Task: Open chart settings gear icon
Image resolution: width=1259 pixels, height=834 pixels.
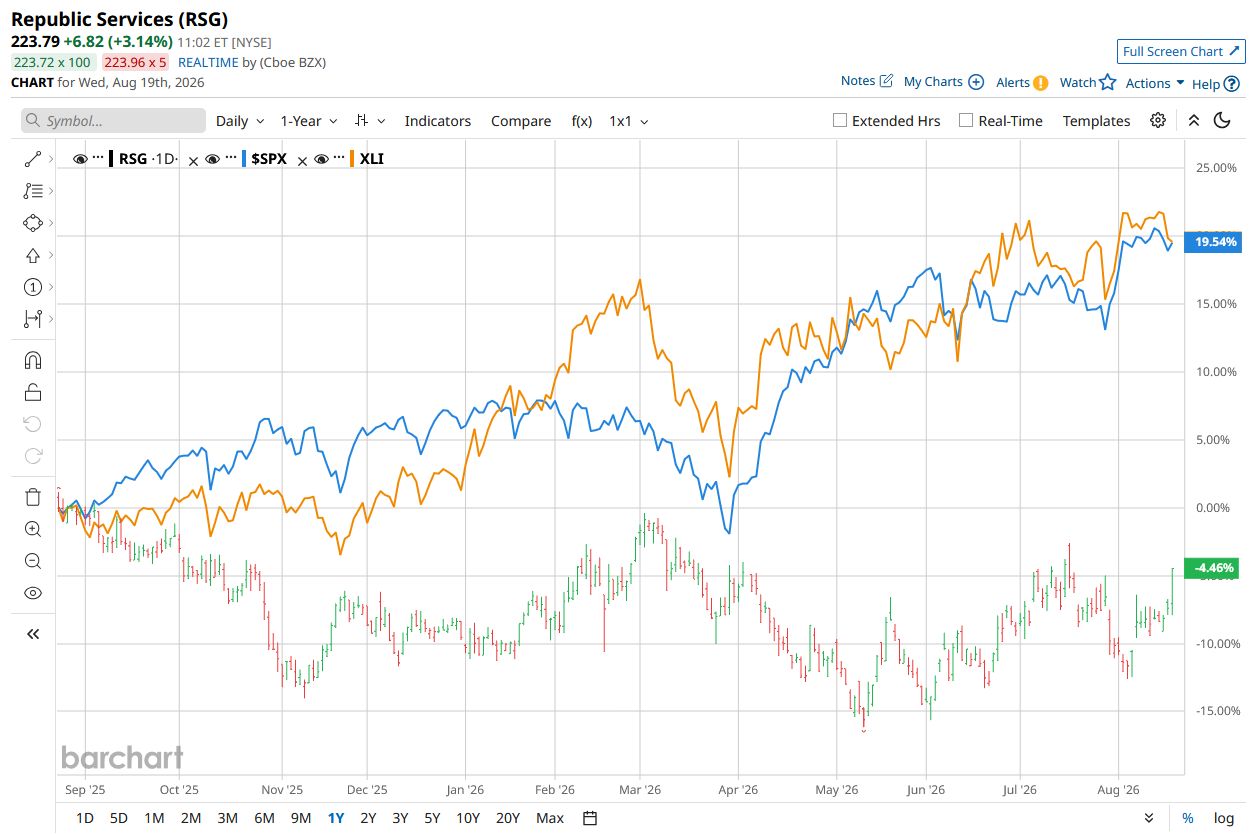Action: [1157, 120]
